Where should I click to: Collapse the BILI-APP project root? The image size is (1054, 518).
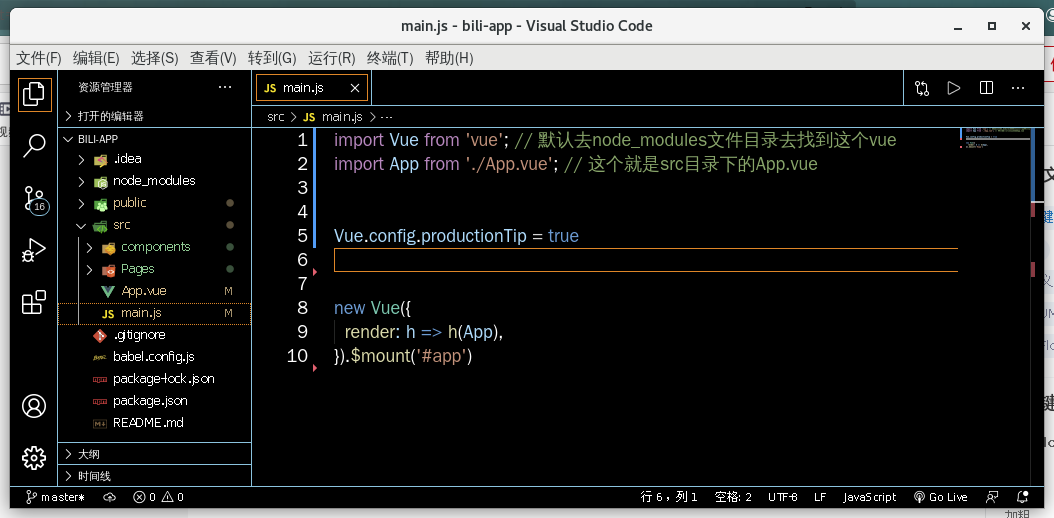point(155,139)
